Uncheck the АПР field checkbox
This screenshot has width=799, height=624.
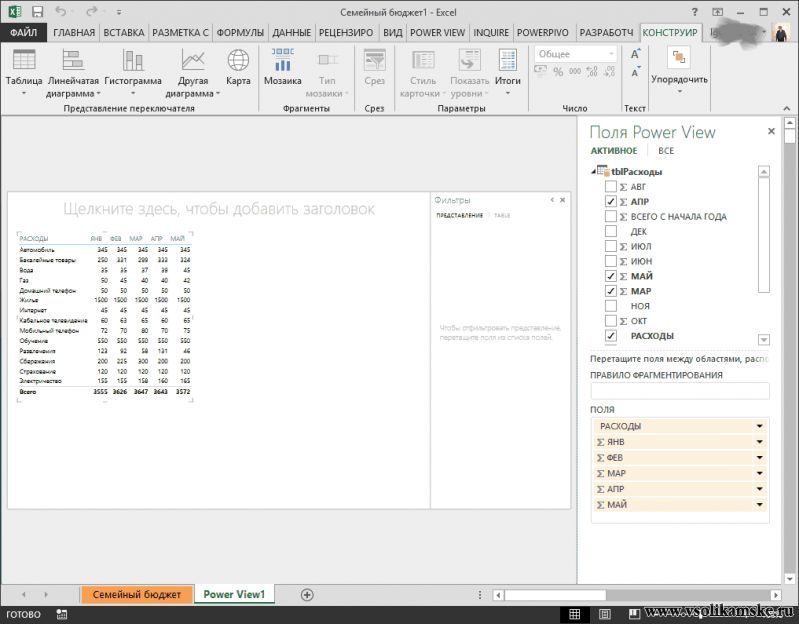(x=611, y=202)
